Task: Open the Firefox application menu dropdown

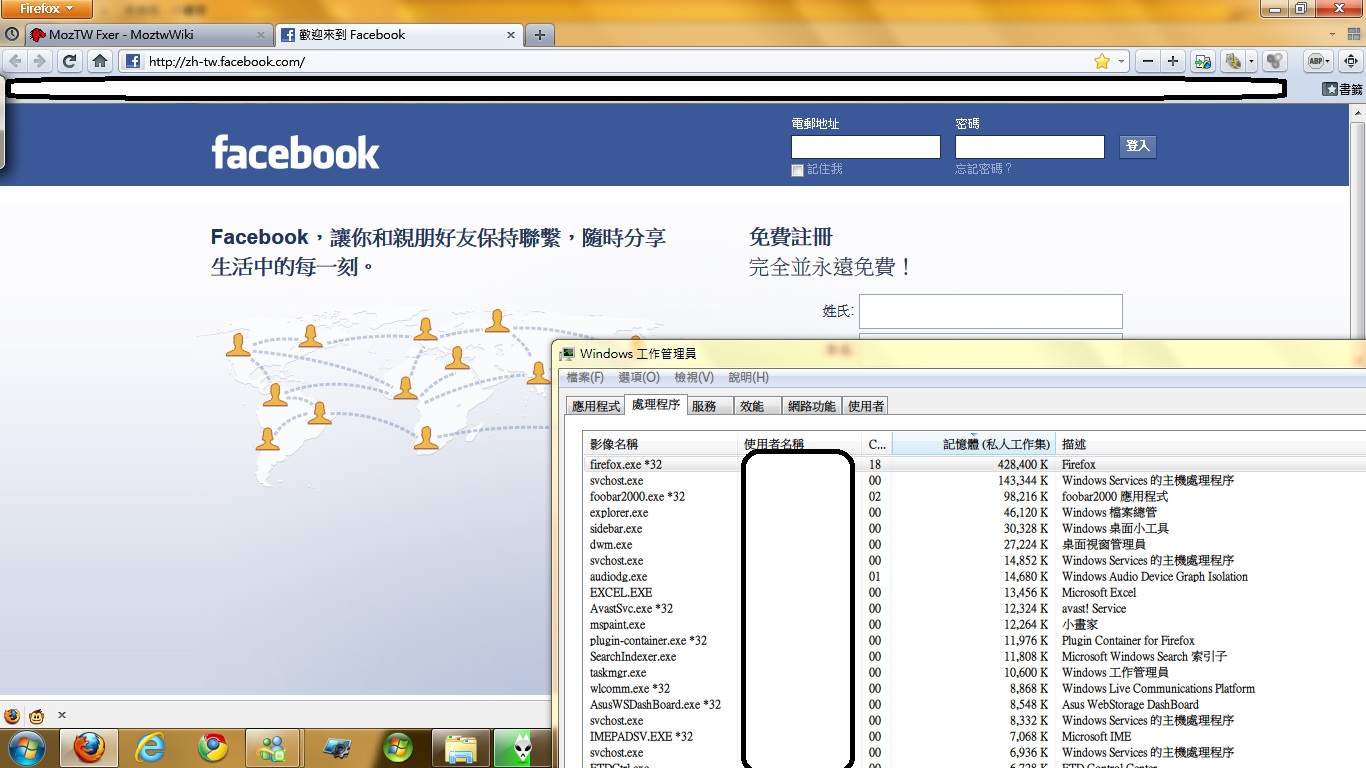Action: [x=47, y=9]
